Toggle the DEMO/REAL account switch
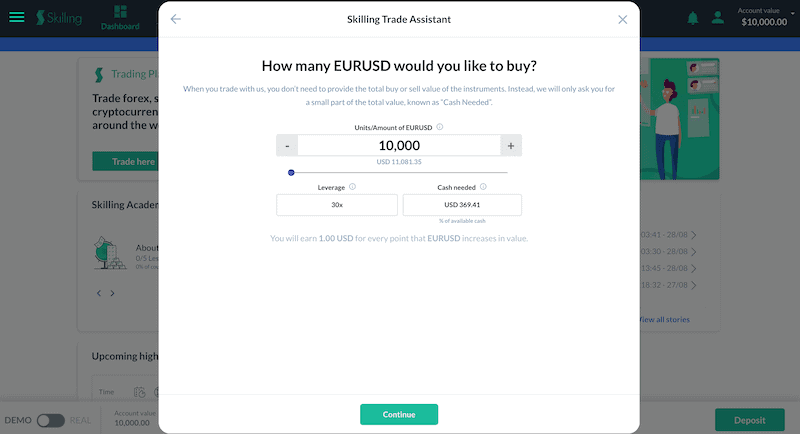800x434 pixels. [x=51, y=420]
